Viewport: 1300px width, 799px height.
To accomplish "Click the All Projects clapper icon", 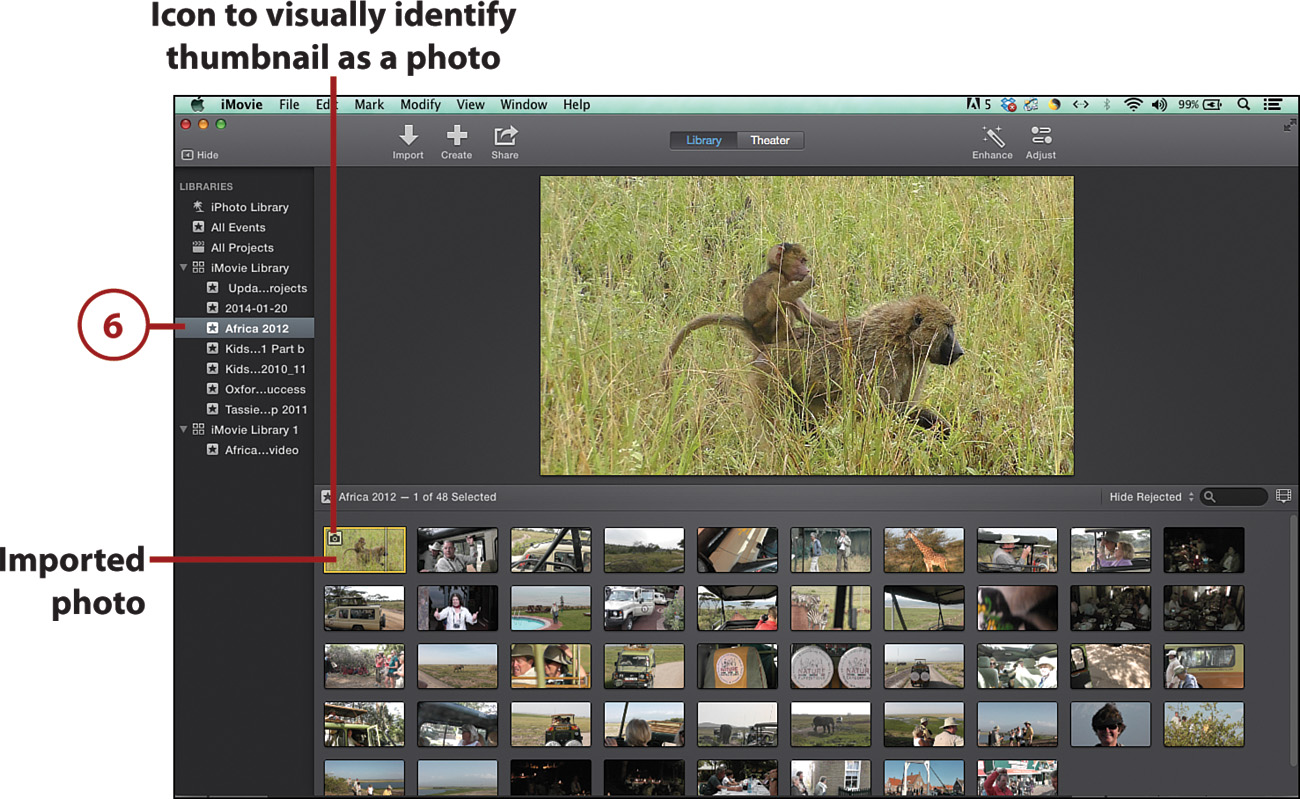I will click(x=198, y=248).
